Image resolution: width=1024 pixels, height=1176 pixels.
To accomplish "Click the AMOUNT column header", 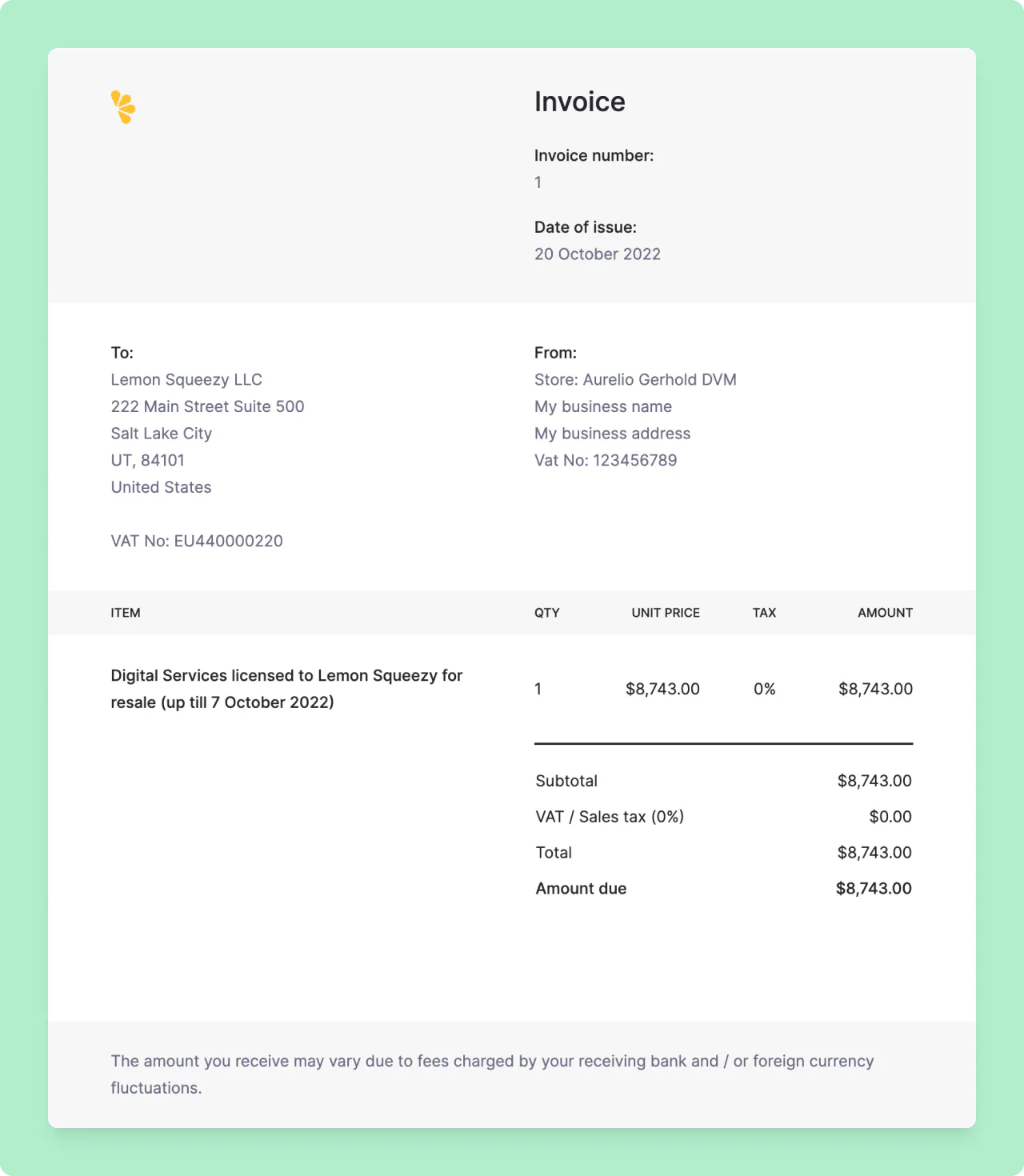I will coord(885,613).
